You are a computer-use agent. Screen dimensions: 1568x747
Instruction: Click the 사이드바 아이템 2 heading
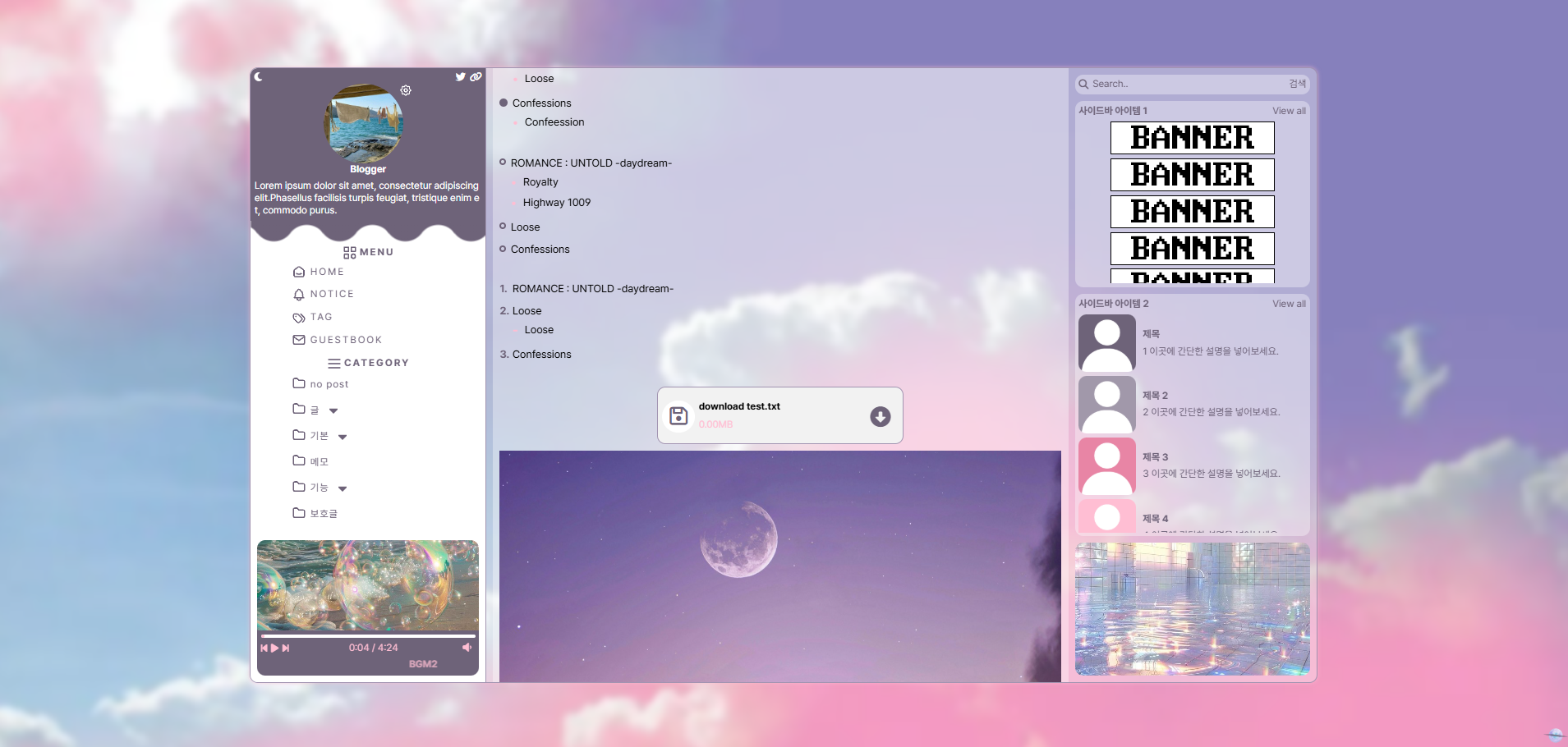point(1114,304)
